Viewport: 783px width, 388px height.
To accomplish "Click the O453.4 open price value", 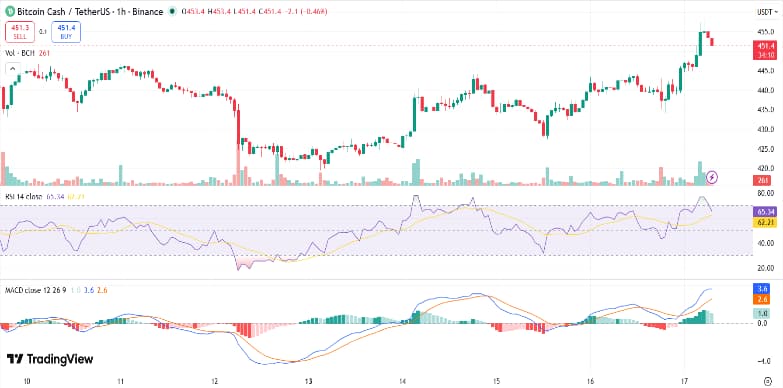I will tap(193, 11).
